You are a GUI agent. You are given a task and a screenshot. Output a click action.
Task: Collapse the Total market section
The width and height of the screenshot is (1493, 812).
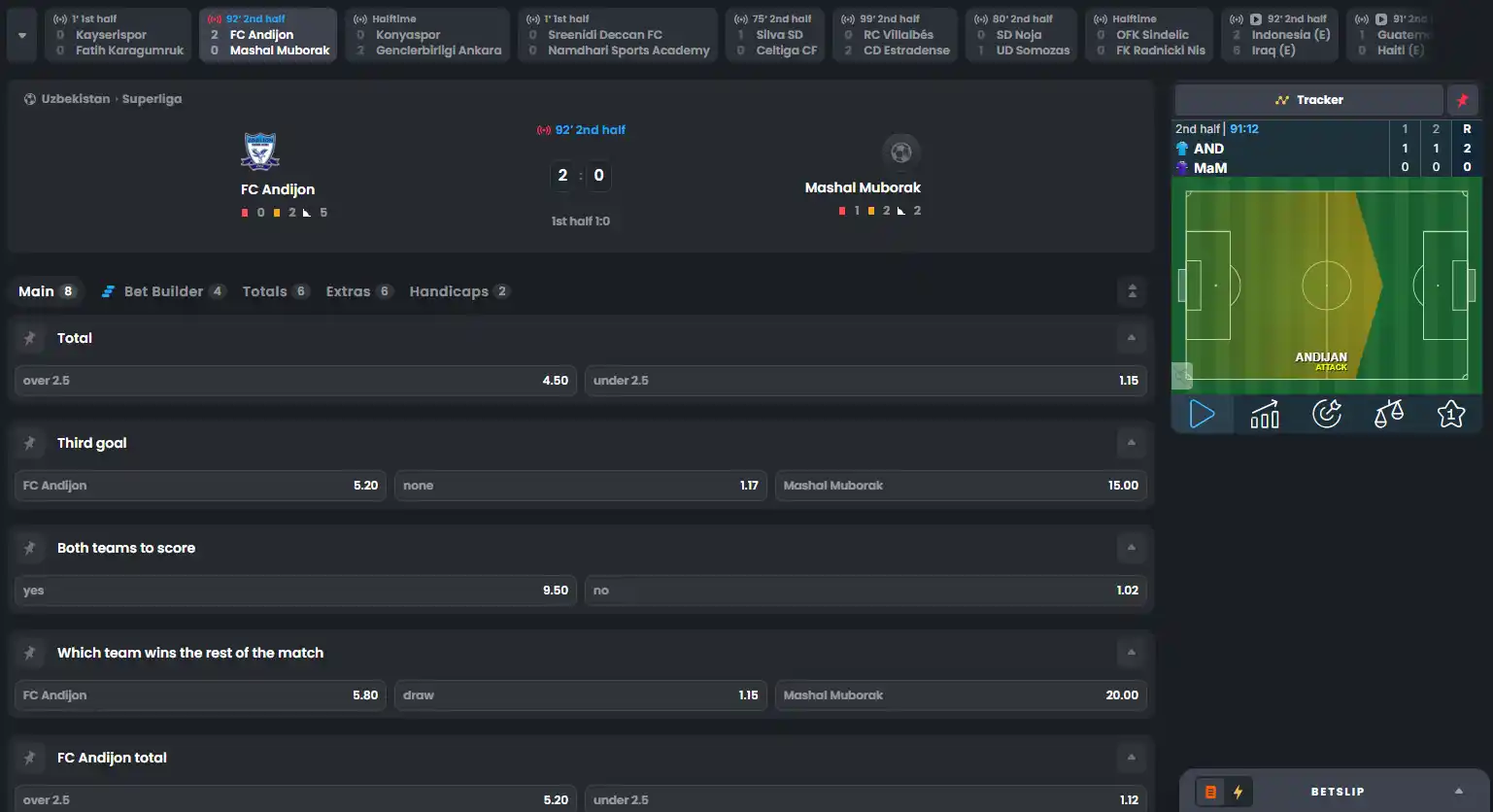(x=1131, y=338)
